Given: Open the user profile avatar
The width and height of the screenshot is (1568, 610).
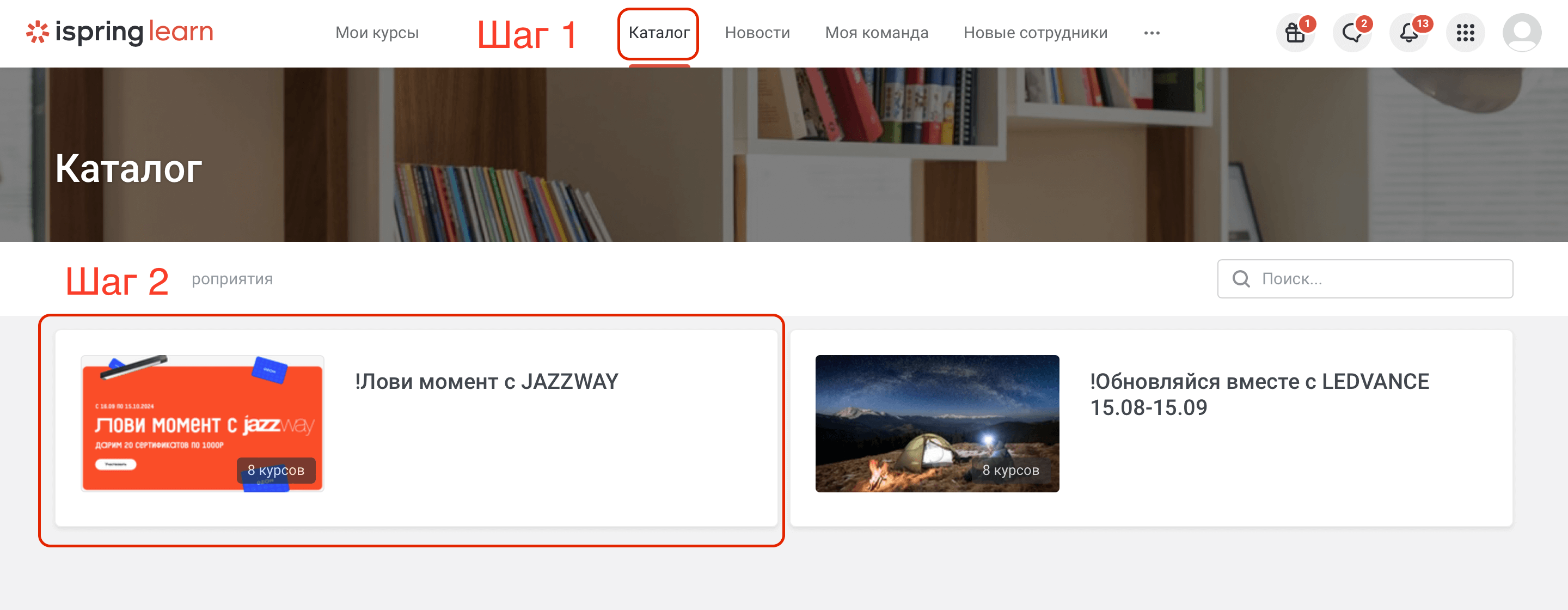Looking at the screenshot, I should [x=1522, y=33].
